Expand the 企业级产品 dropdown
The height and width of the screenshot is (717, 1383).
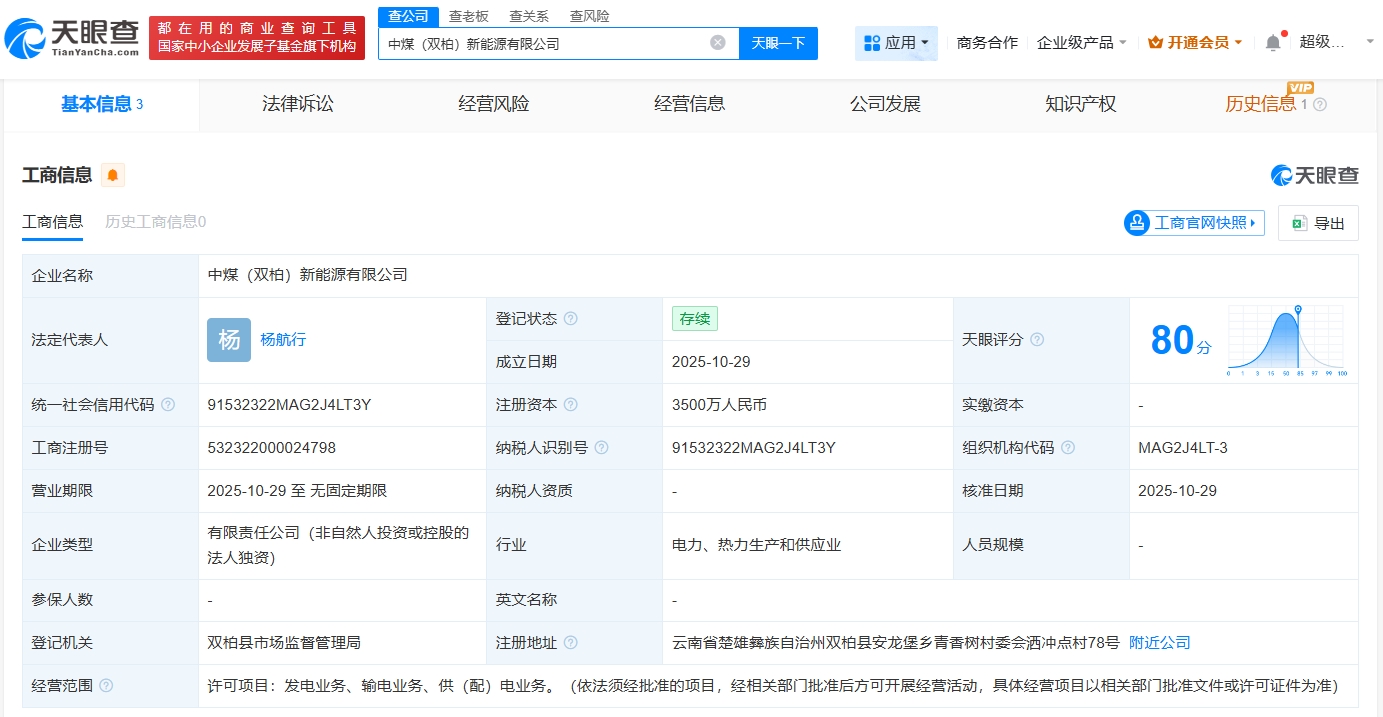[1082, 43]
